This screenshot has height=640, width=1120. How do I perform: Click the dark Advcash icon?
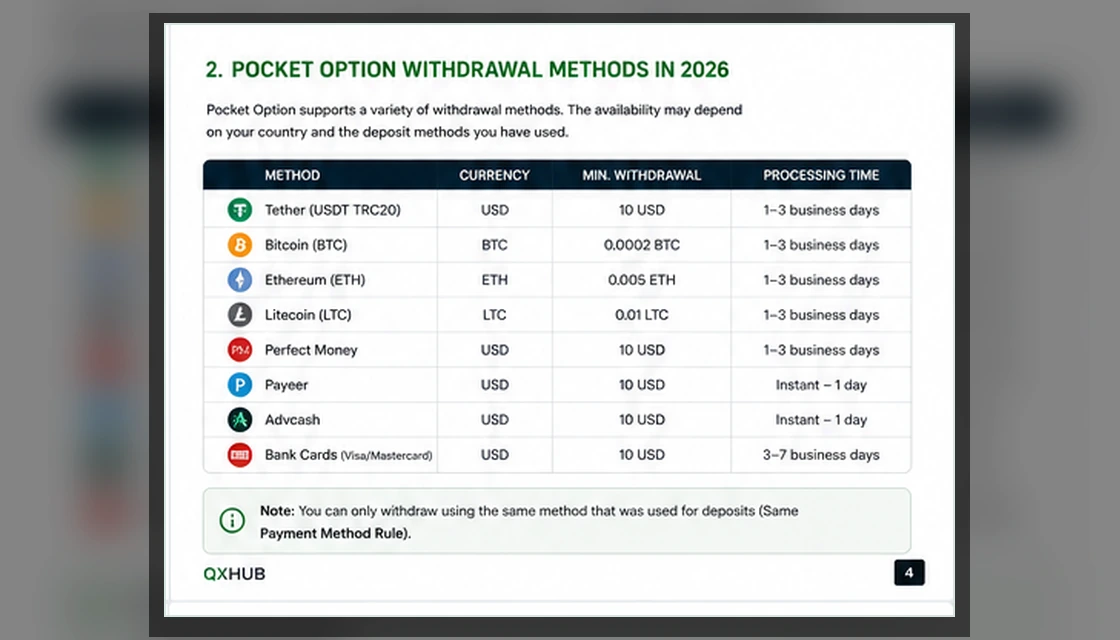coord(240,420)
